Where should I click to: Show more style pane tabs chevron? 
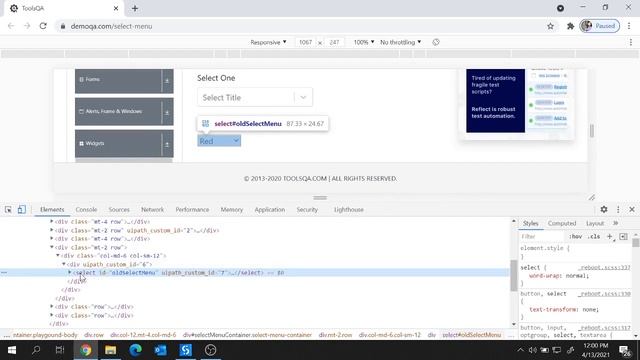tap(616, 223)
